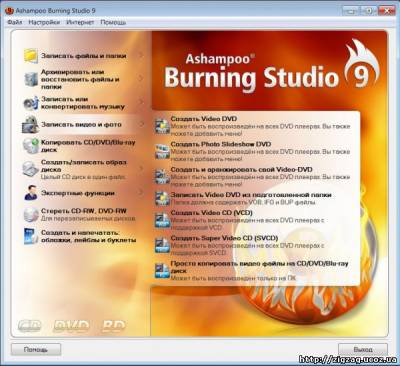Click the disc copy icon for Копировать CD/DVD/Blu-ray

[x=31, y=146]
